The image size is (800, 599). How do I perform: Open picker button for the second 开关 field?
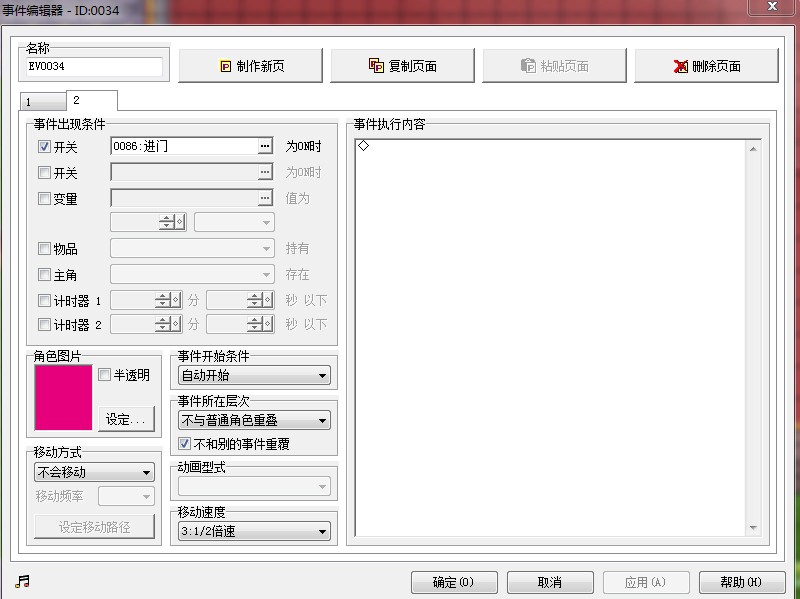point(265,172)
